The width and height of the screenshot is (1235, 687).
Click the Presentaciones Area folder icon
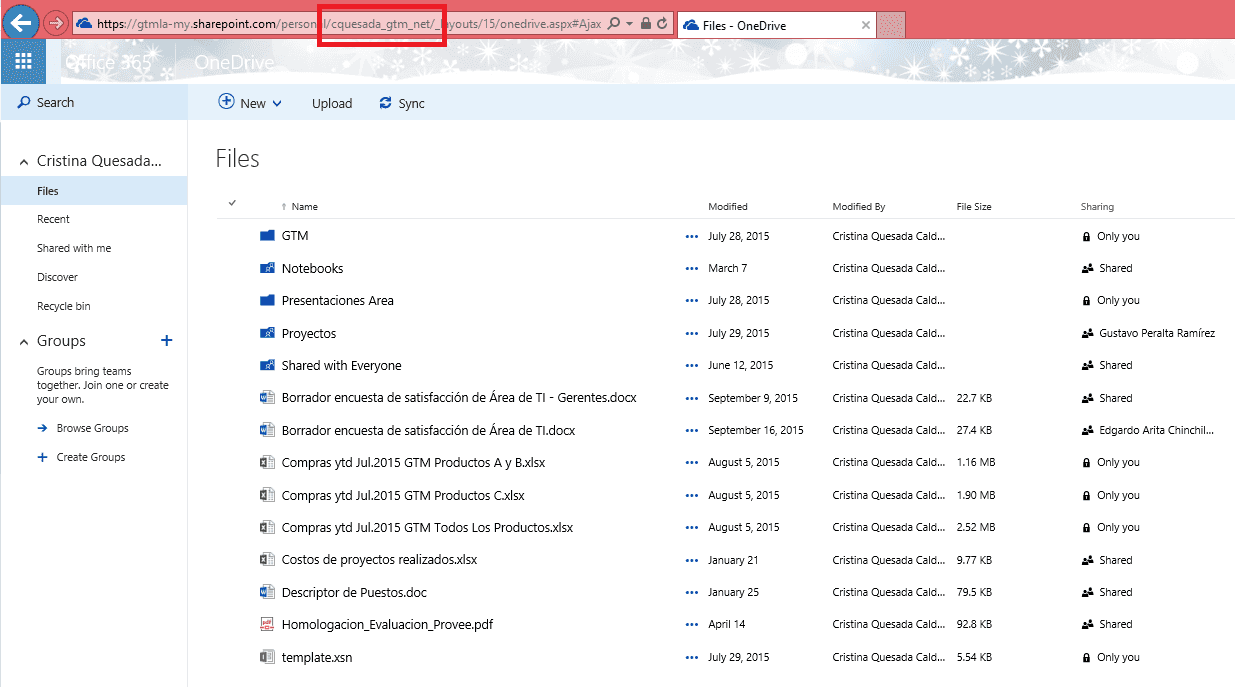[267, 300]
